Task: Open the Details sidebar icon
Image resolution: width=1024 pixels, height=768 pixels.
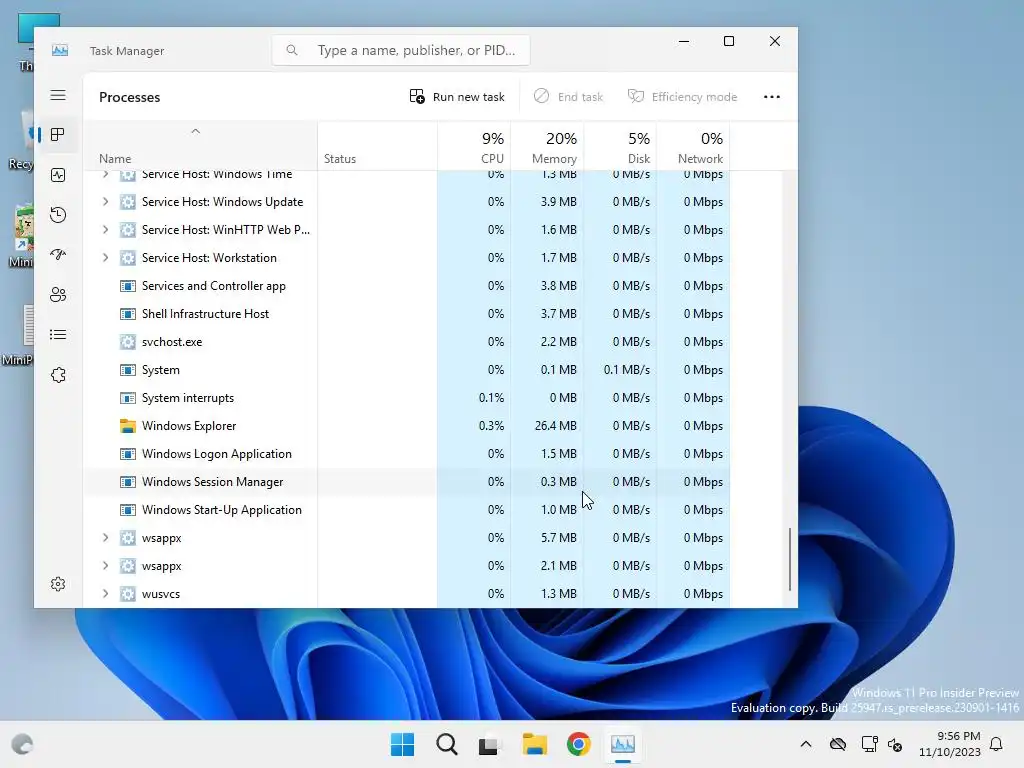Action: [58, 335]
